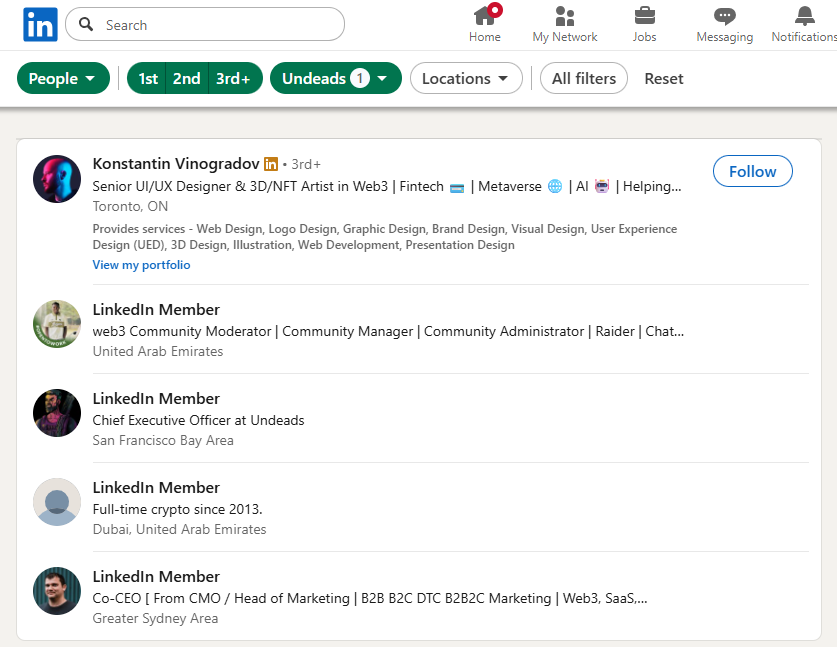Open the Jobs briefcase icon

645,16
